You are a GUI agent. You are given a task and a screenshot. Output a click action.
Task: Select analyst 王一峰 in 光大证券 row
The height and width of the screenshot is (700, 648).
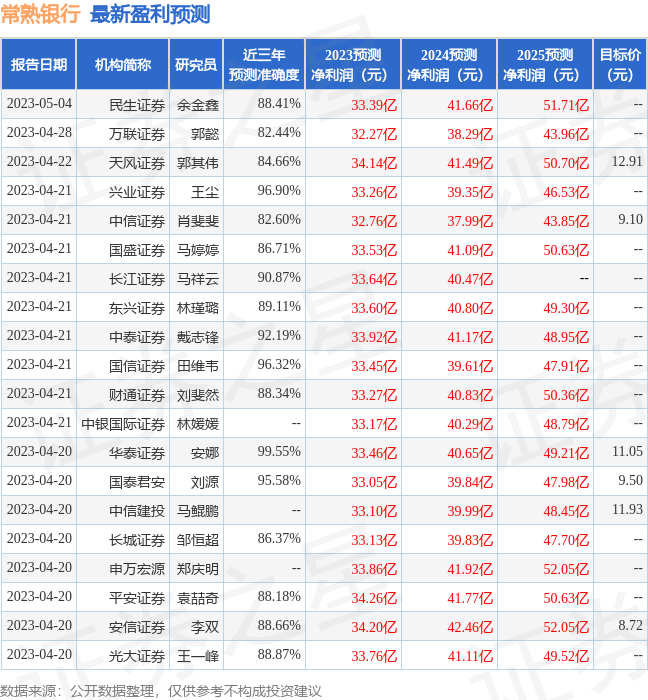point(198,656)
